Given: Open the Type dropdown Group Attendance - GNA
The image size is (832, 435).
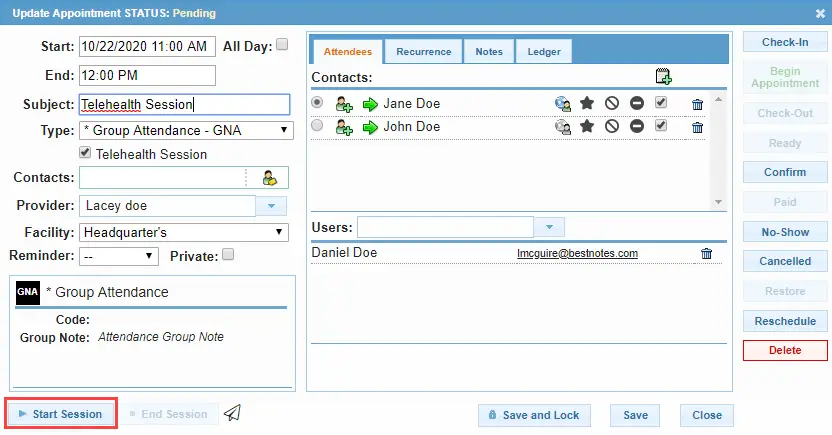Looking at the screenshot, I should pos(186,130).
